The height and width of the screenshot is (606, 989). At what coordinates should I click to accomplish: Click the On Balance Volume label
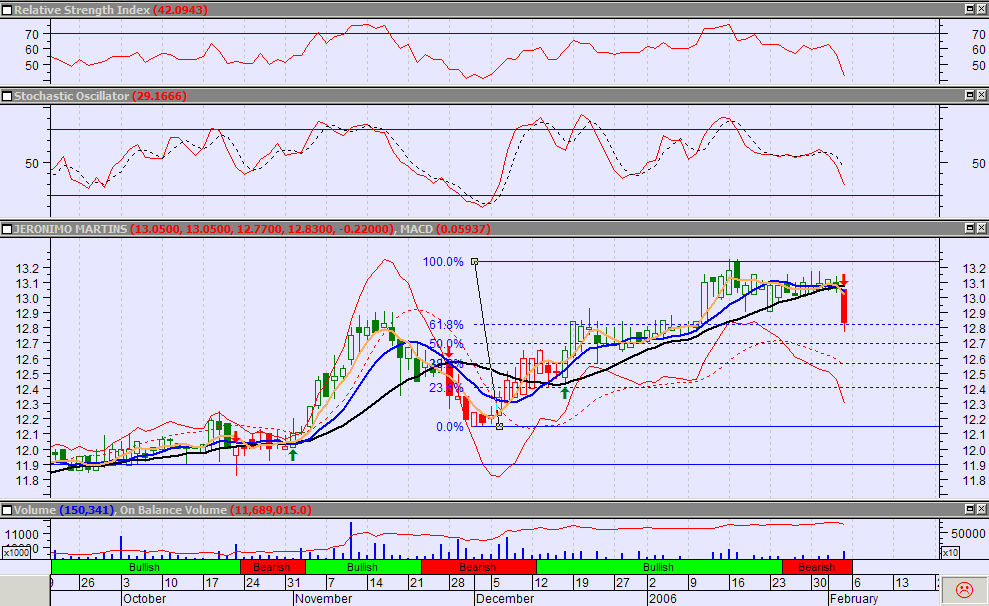[x=173, y=510]
